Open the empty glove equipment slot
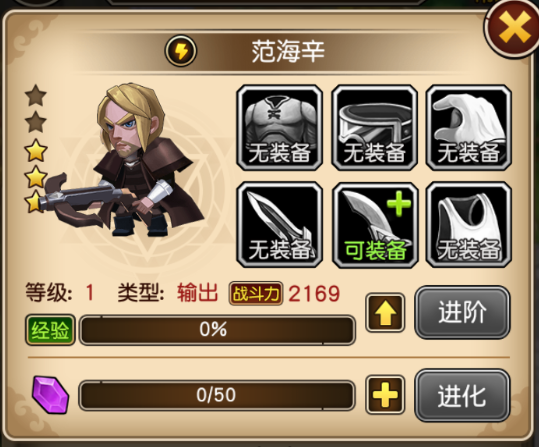This screenshot has width=539, height=447. point(469,128)
